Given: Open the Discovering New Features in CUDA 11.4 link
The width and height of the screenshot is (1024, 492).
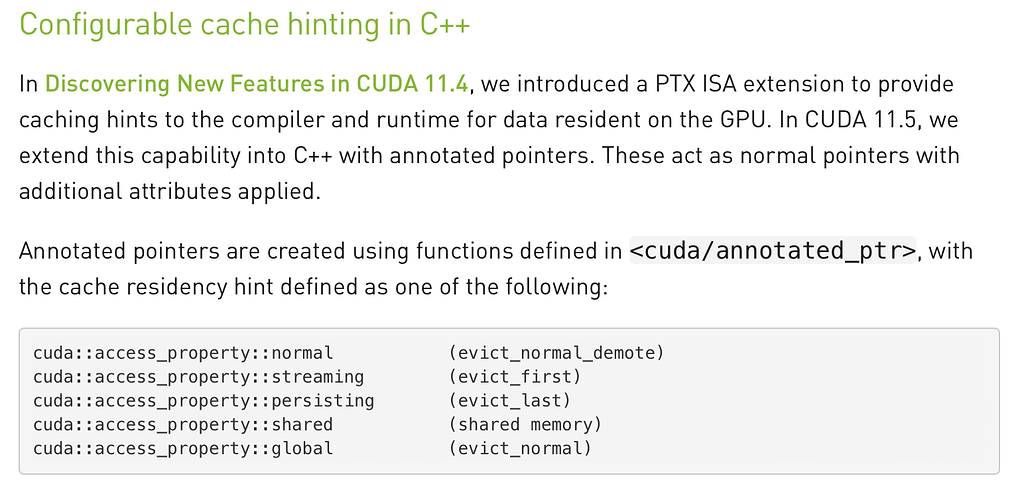Looking at the screenshot, I should coord(257,84).
